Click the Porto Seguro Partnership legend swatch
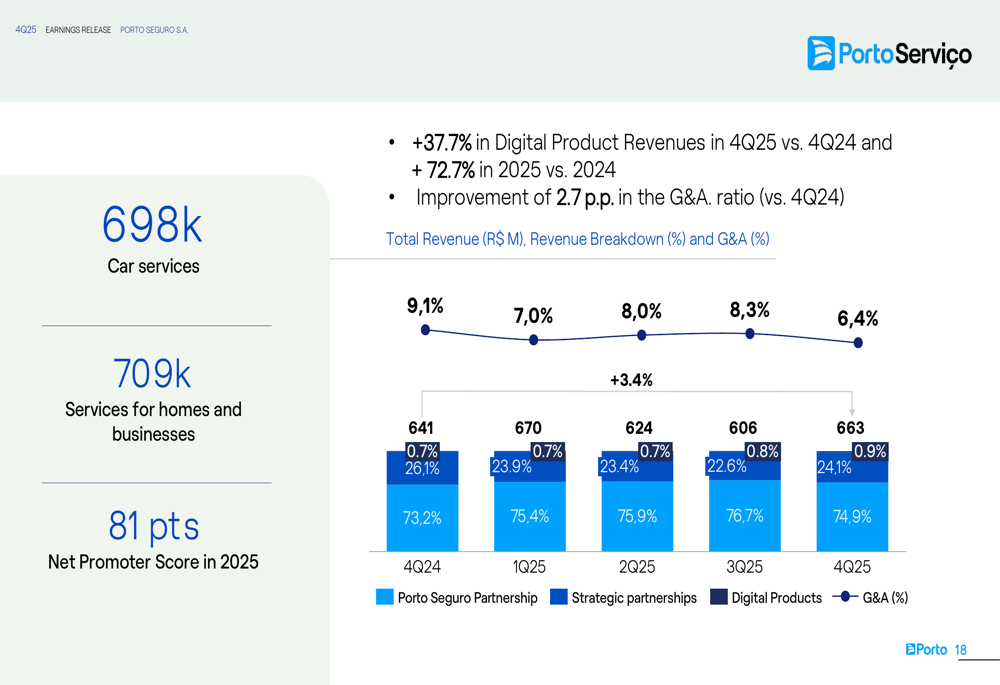Screen dimensions: 1000x685 pyautogui.click(x=385, y=597)
